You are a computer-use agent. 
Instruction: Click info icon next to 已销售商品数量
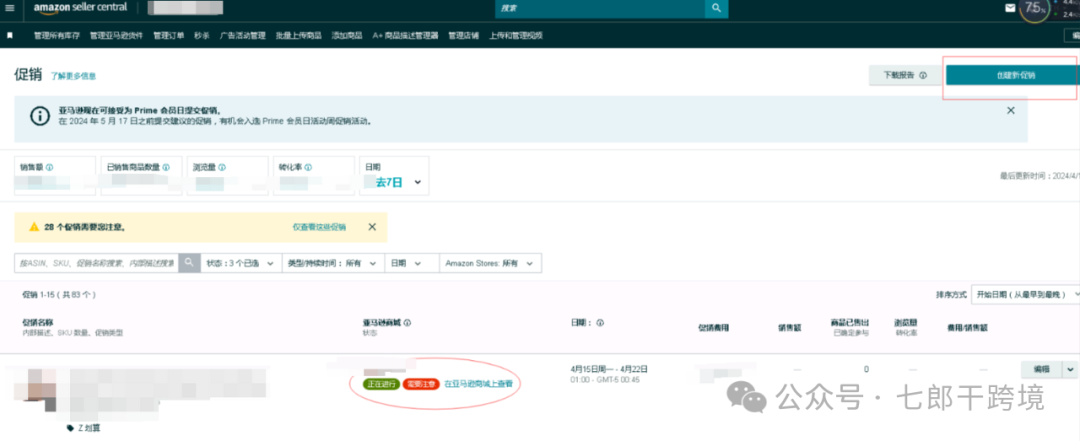pyautogui.click(x=165, y=167)
